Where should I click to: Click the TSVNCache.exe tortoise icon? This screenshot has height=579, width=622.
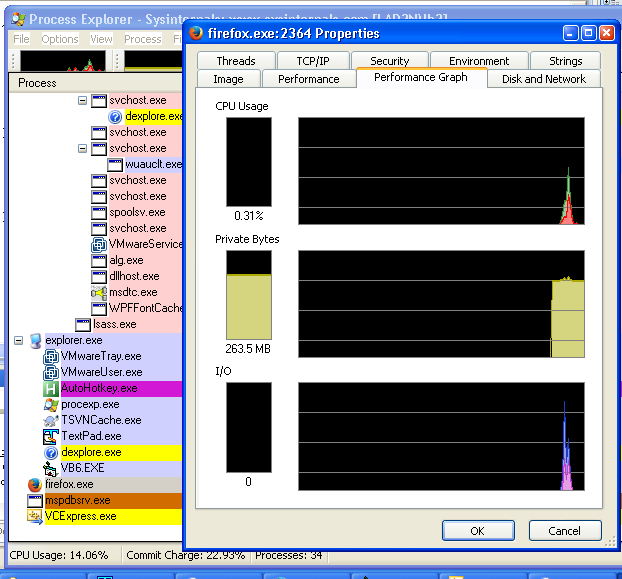point(51,420)
